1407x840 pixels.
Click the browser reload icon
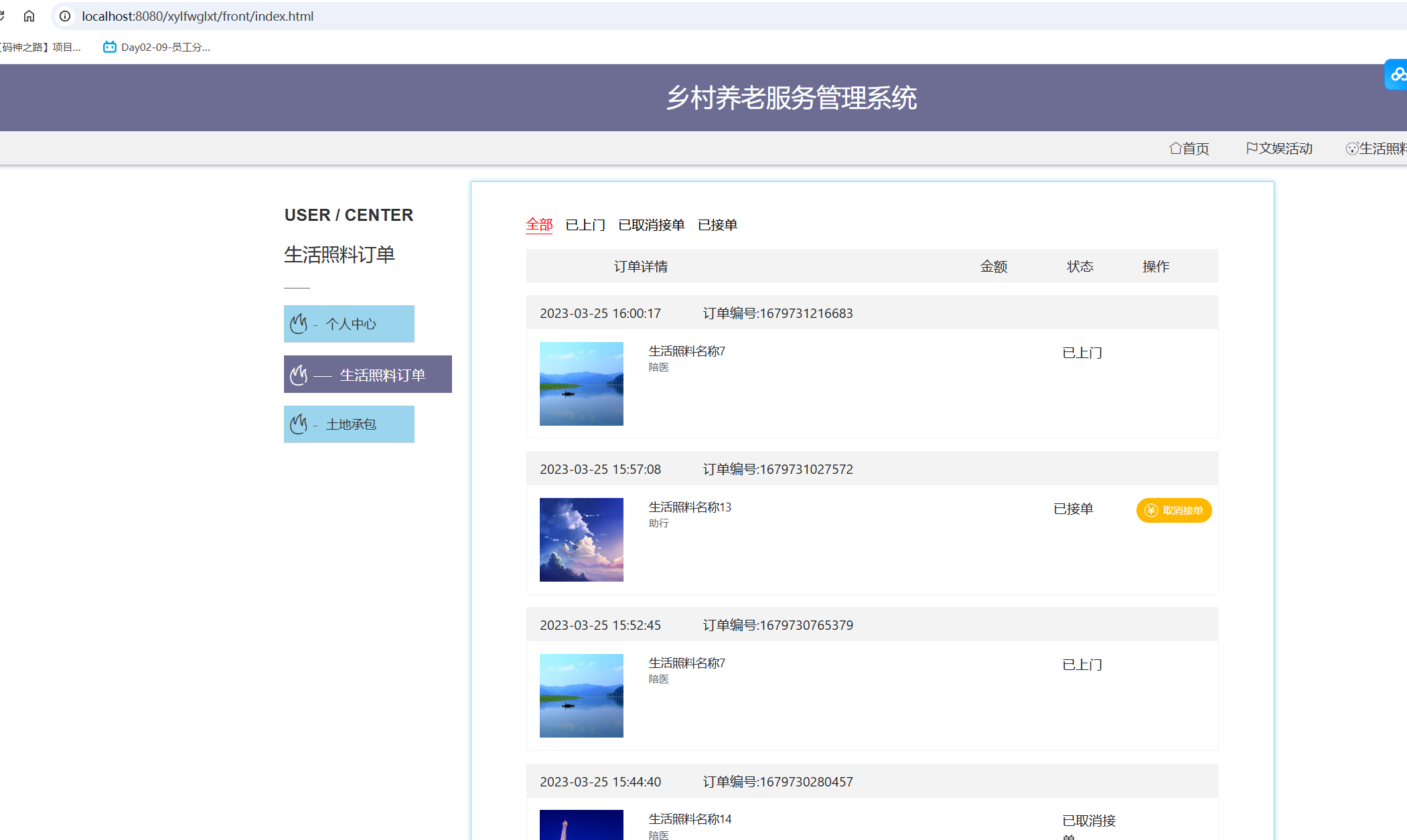point(2,16)
